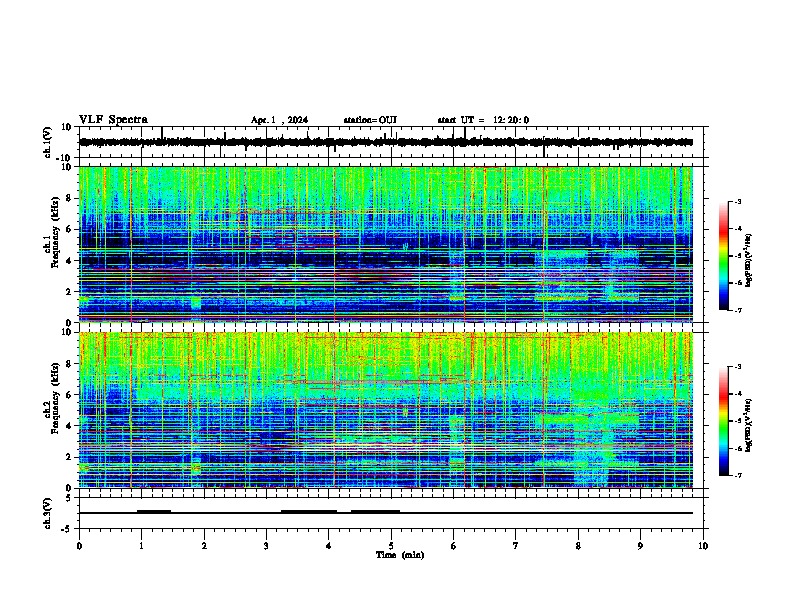This screenshot has width=792, height=612.
Task: Click the time axis tick label "5"
Action: tap(391, 546)
